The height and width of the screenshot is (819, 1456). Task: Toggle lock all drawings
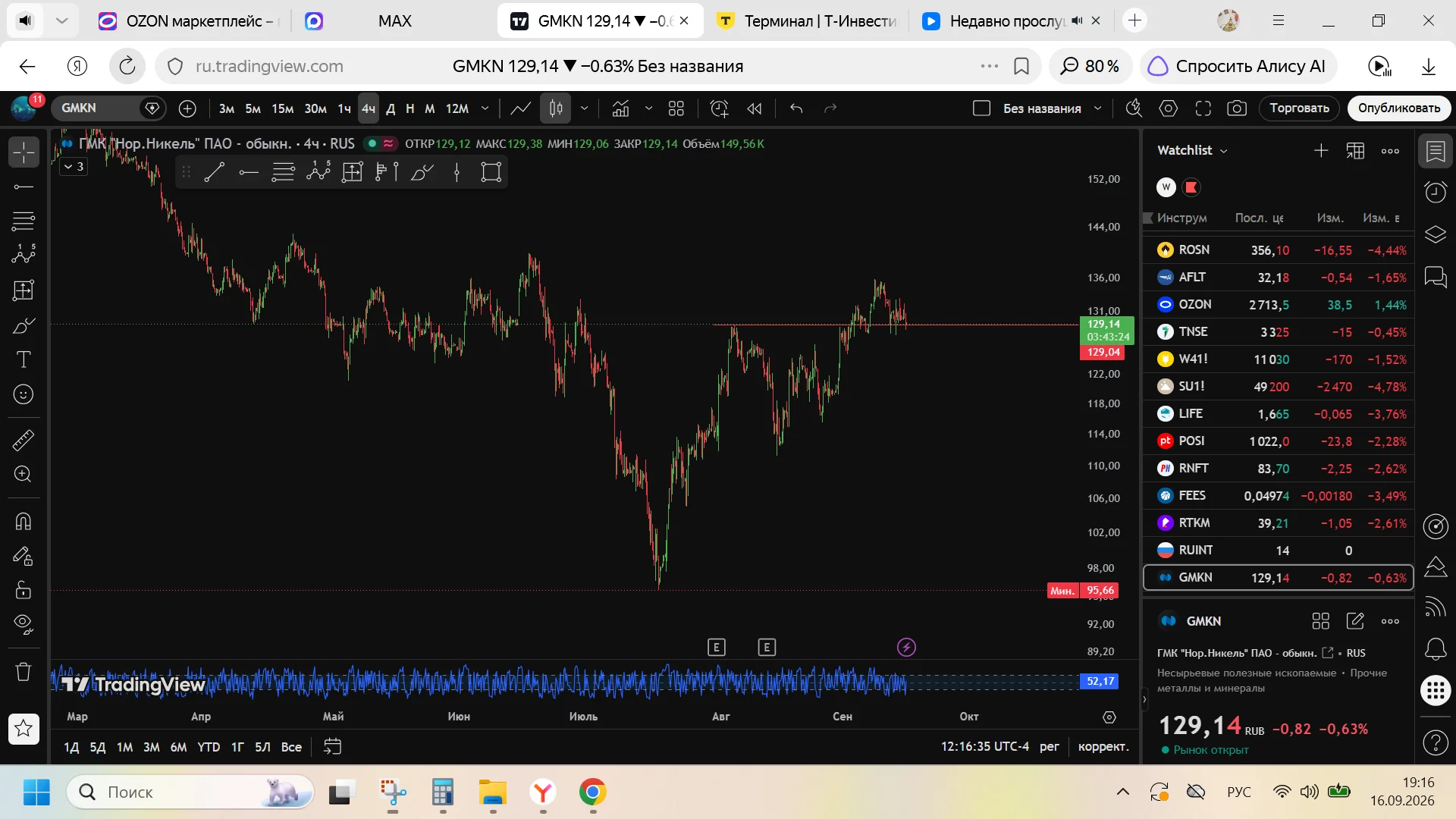point(24,590)
